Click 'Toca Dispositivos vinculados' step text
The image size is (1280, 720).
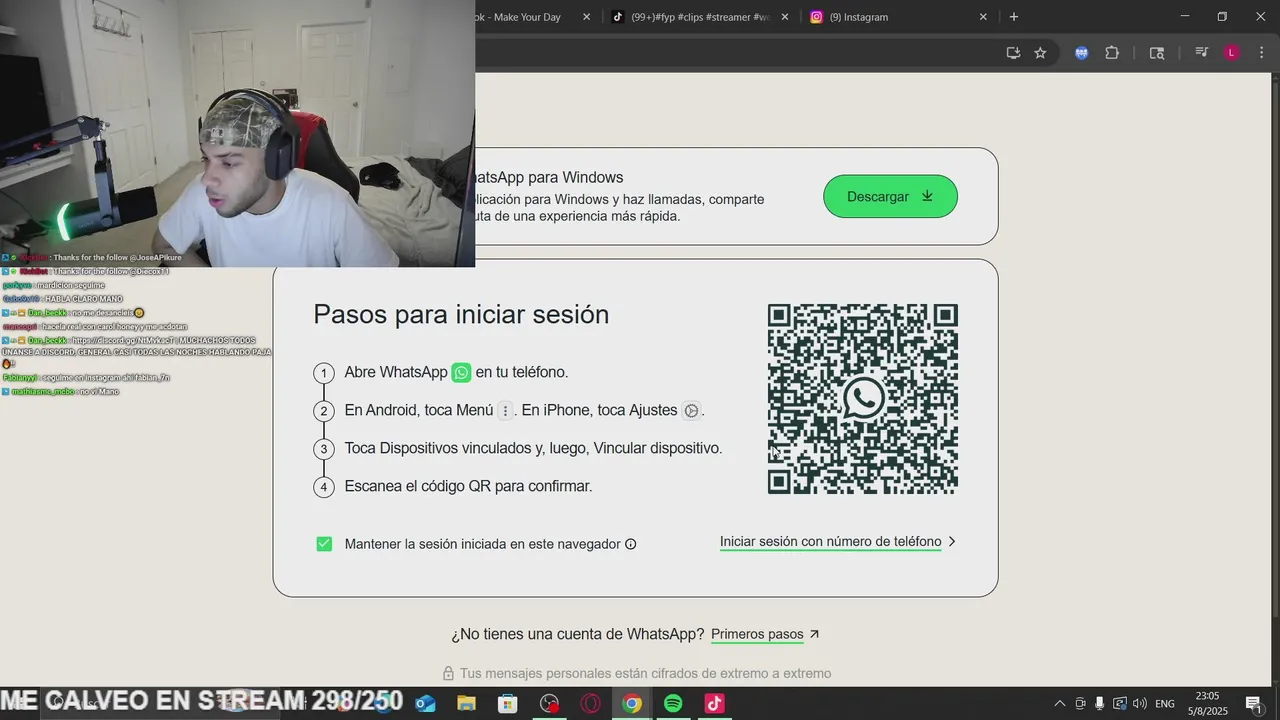click(533, 448)
